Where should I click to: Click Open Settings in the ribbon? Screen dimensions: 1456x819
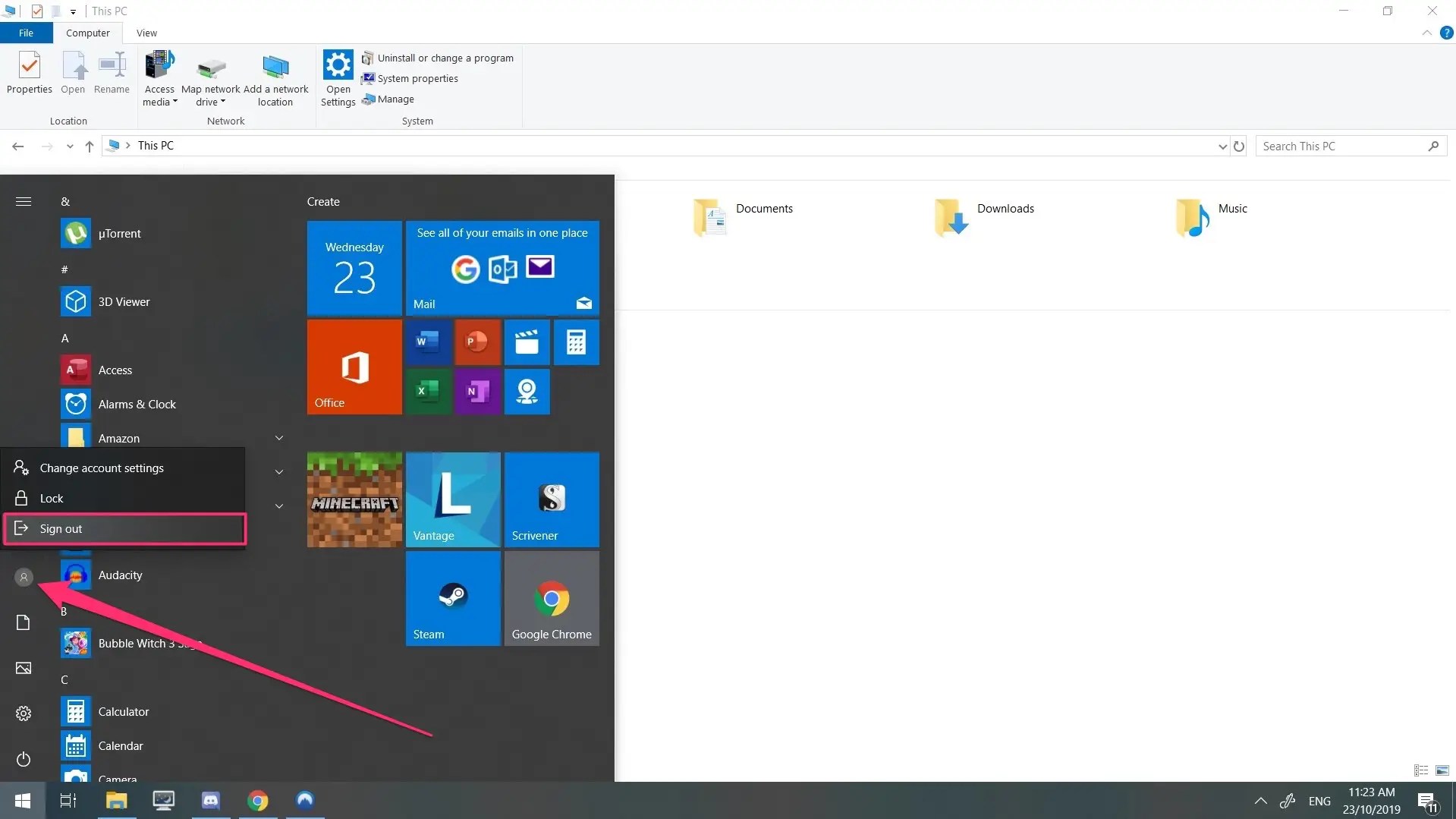338,78
